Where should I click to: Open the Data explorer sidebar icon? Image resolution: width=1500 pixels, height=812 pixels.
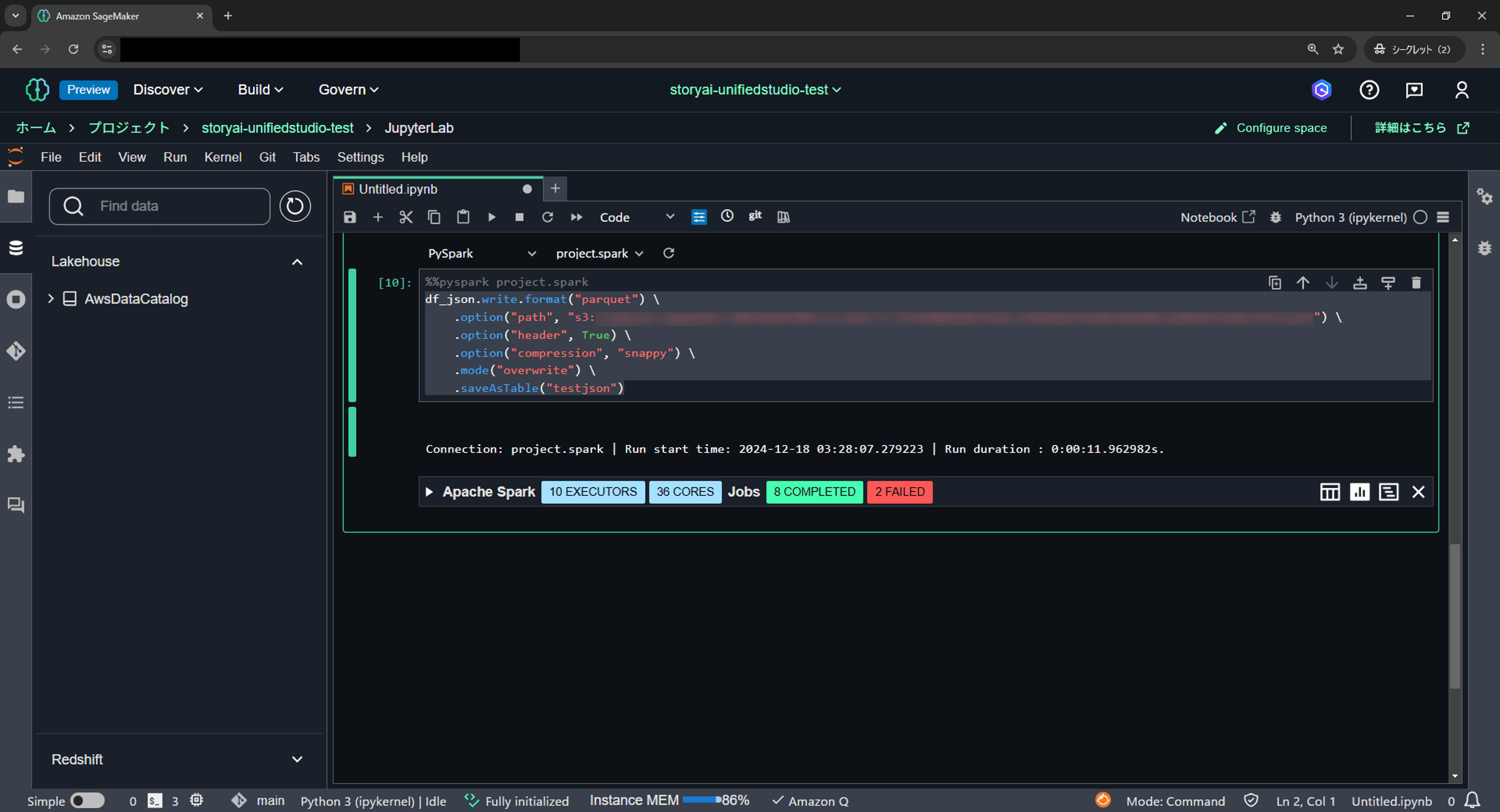(x=16, y=248)
